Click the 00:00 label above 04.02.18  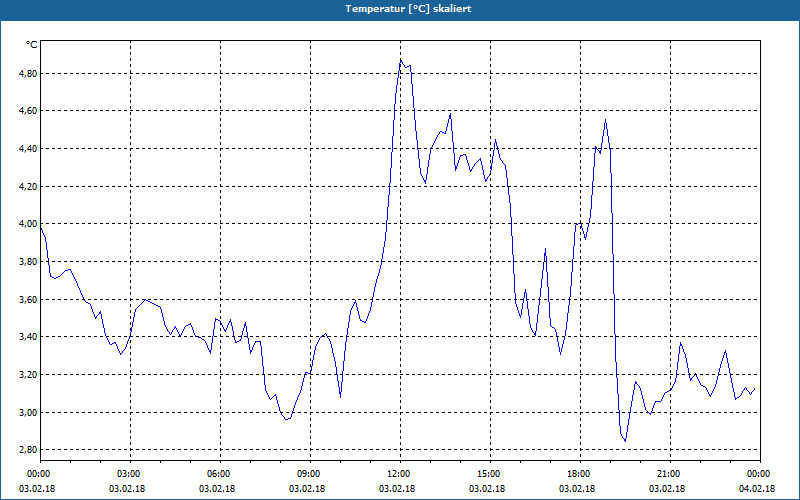click(760, 474)
